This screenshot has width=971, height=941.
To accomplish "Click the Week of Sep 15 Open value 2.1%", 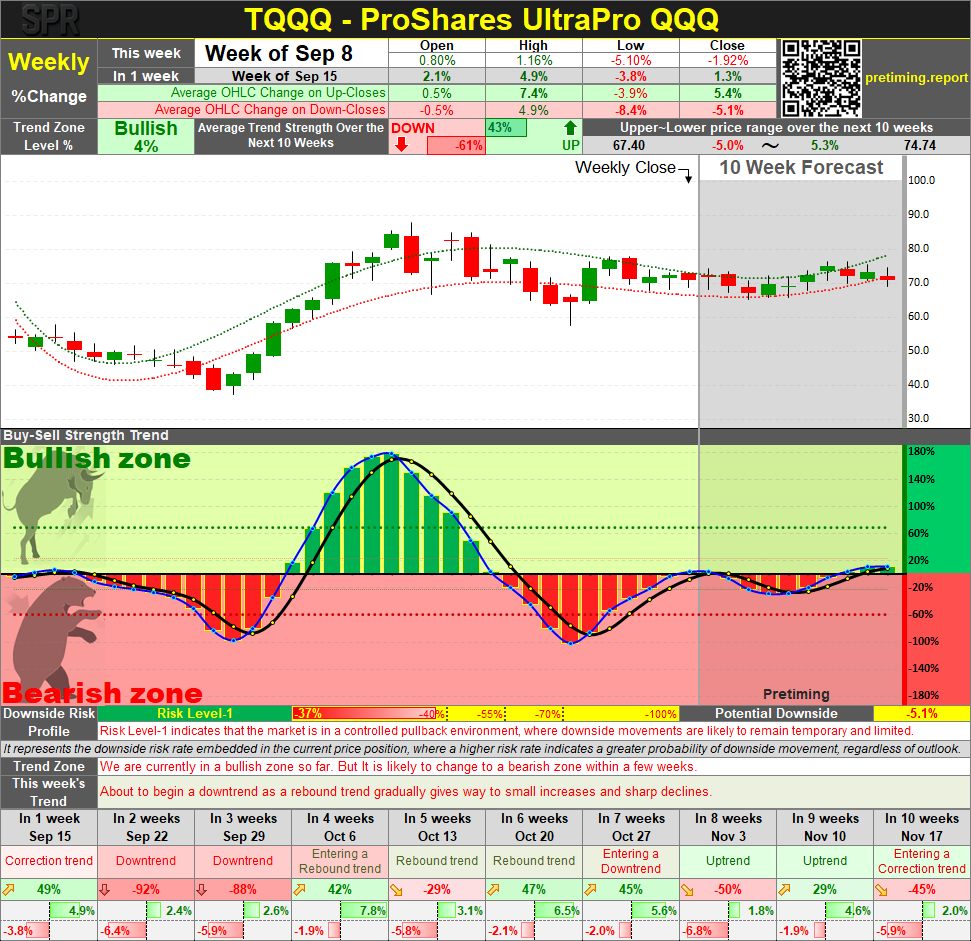I will pyautogui.click(x=437, y=76).
